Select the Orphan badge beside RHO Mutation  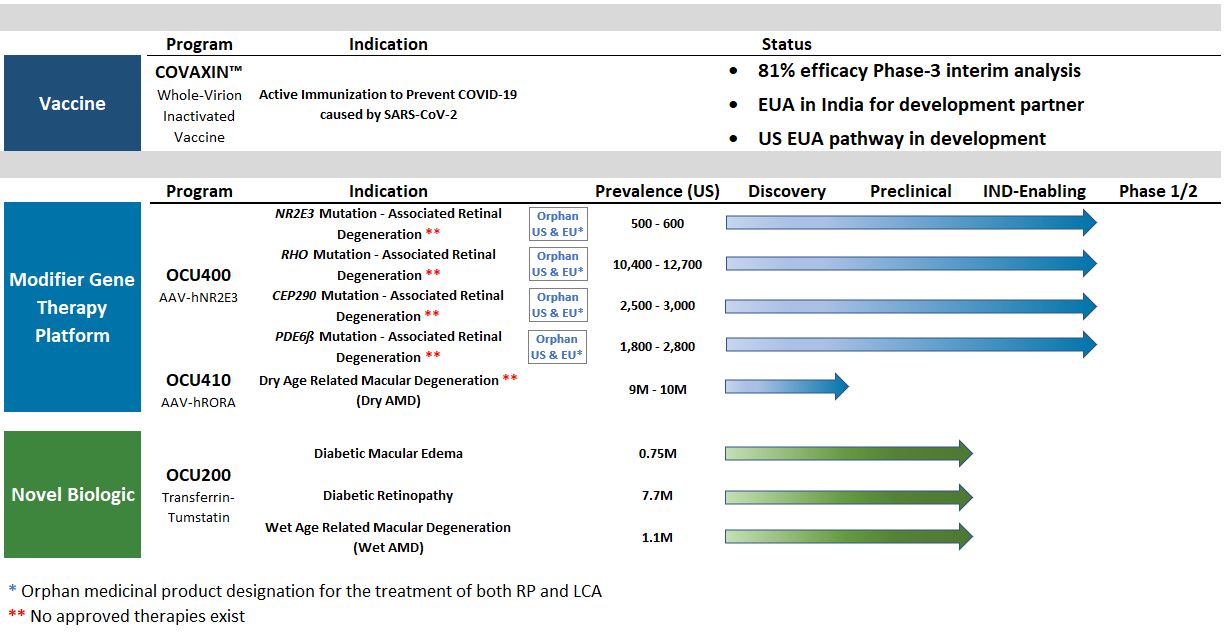[557, 264]
